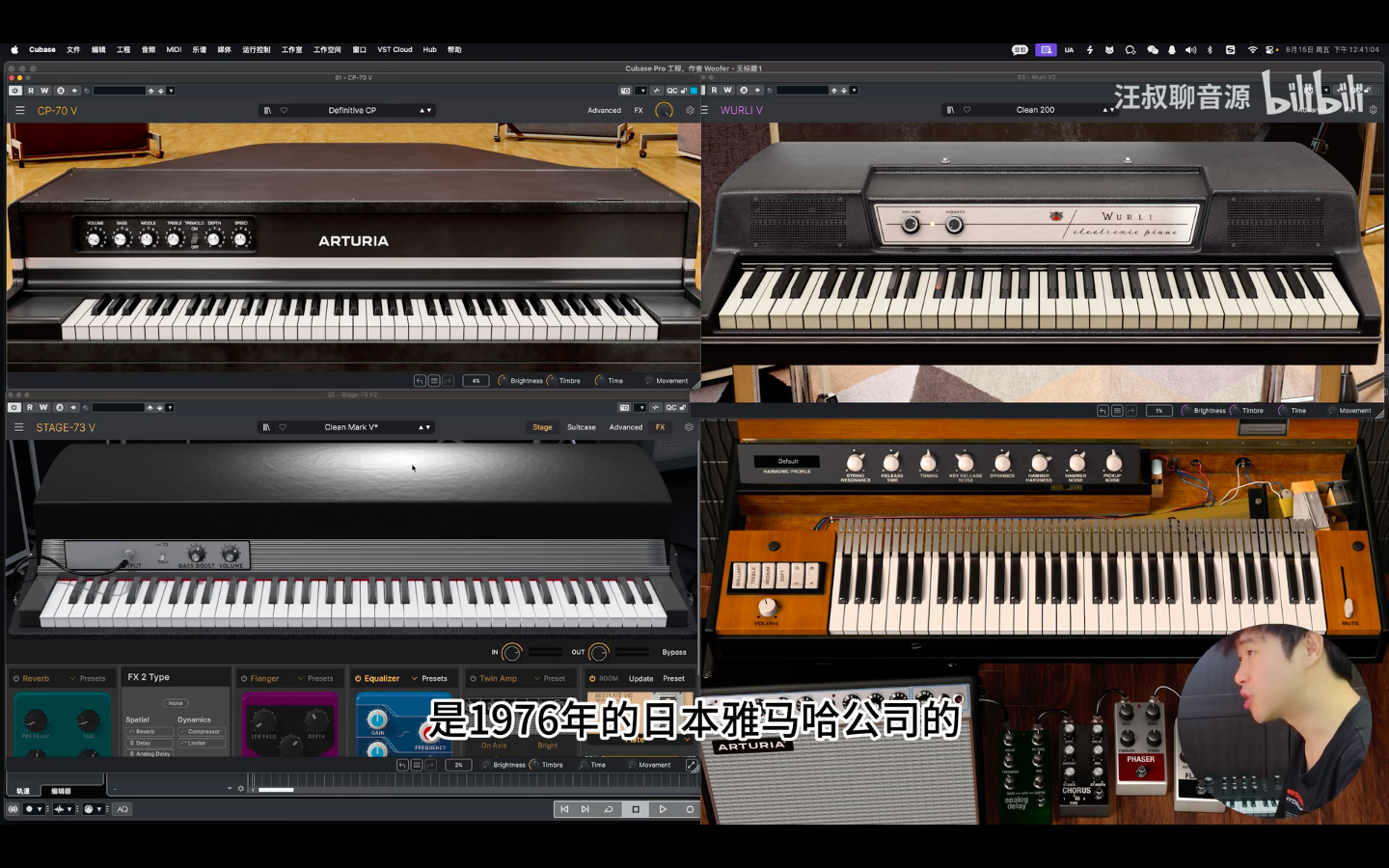This screenshot has height=868, width=1389.
Task: Toggle the STAGE-73 V maximize view icon
Action: coord(692,765)
